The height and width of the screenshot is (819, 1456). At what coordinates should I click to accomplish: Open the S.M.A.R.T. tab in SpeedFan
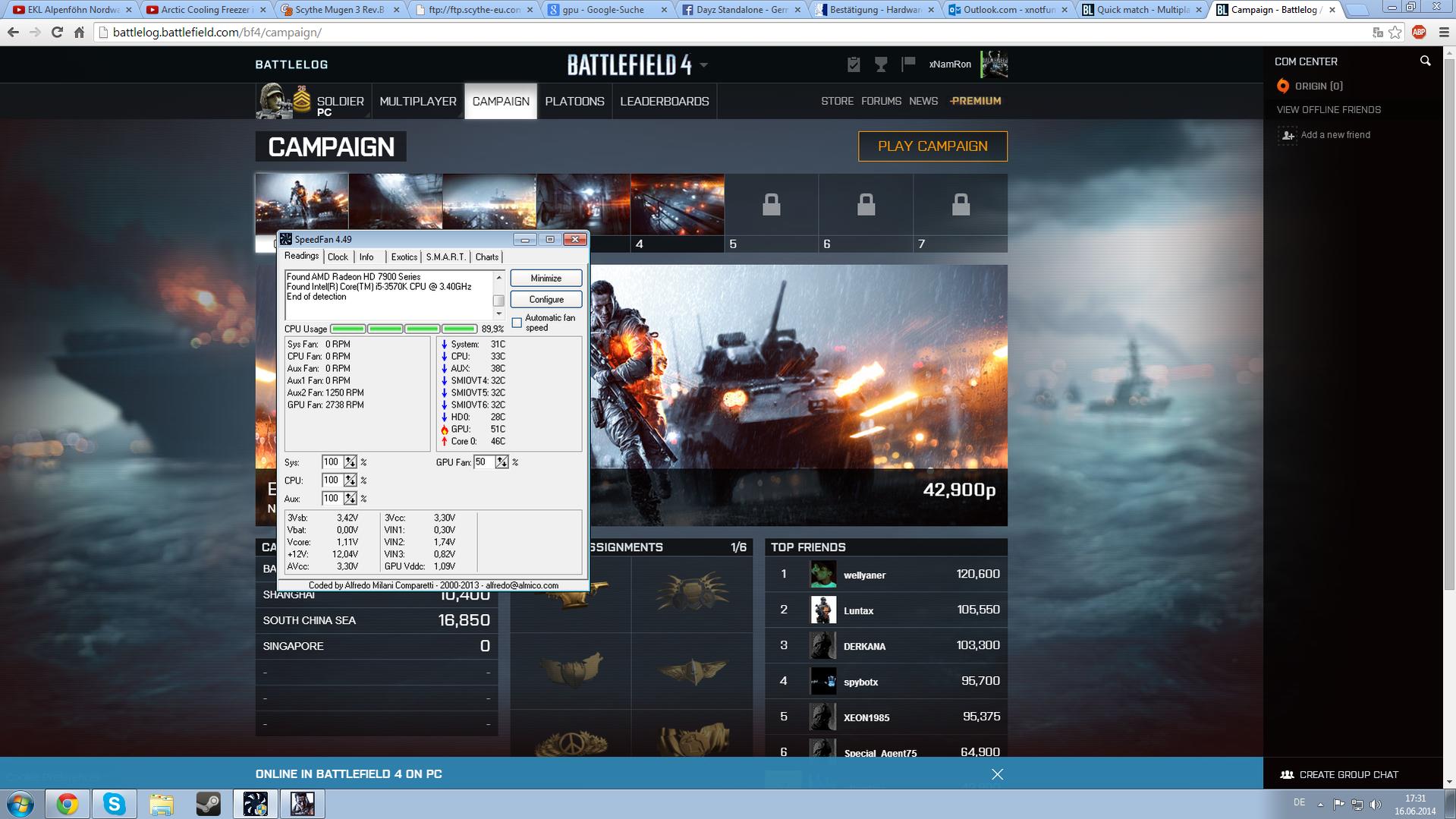[446, 257]
